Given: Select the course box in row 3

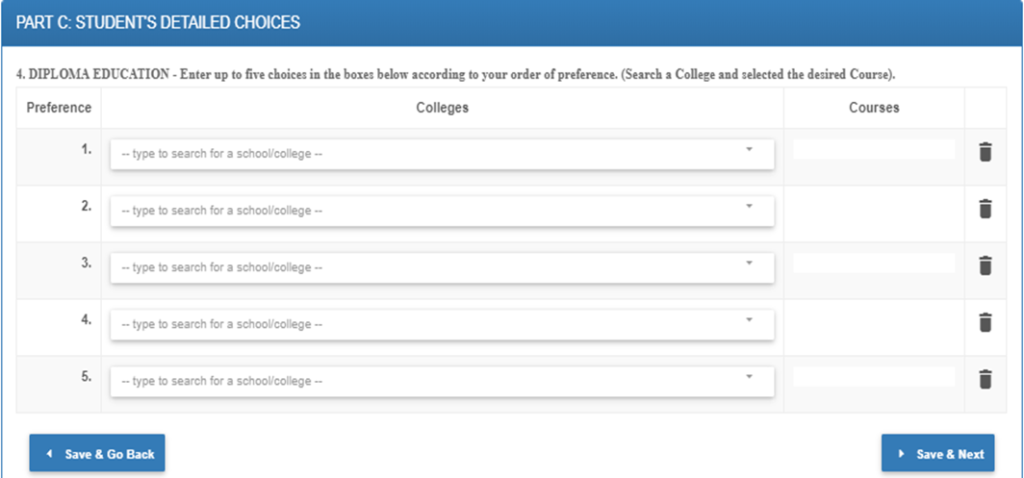Looking at the screenshot, I should 873,264.
